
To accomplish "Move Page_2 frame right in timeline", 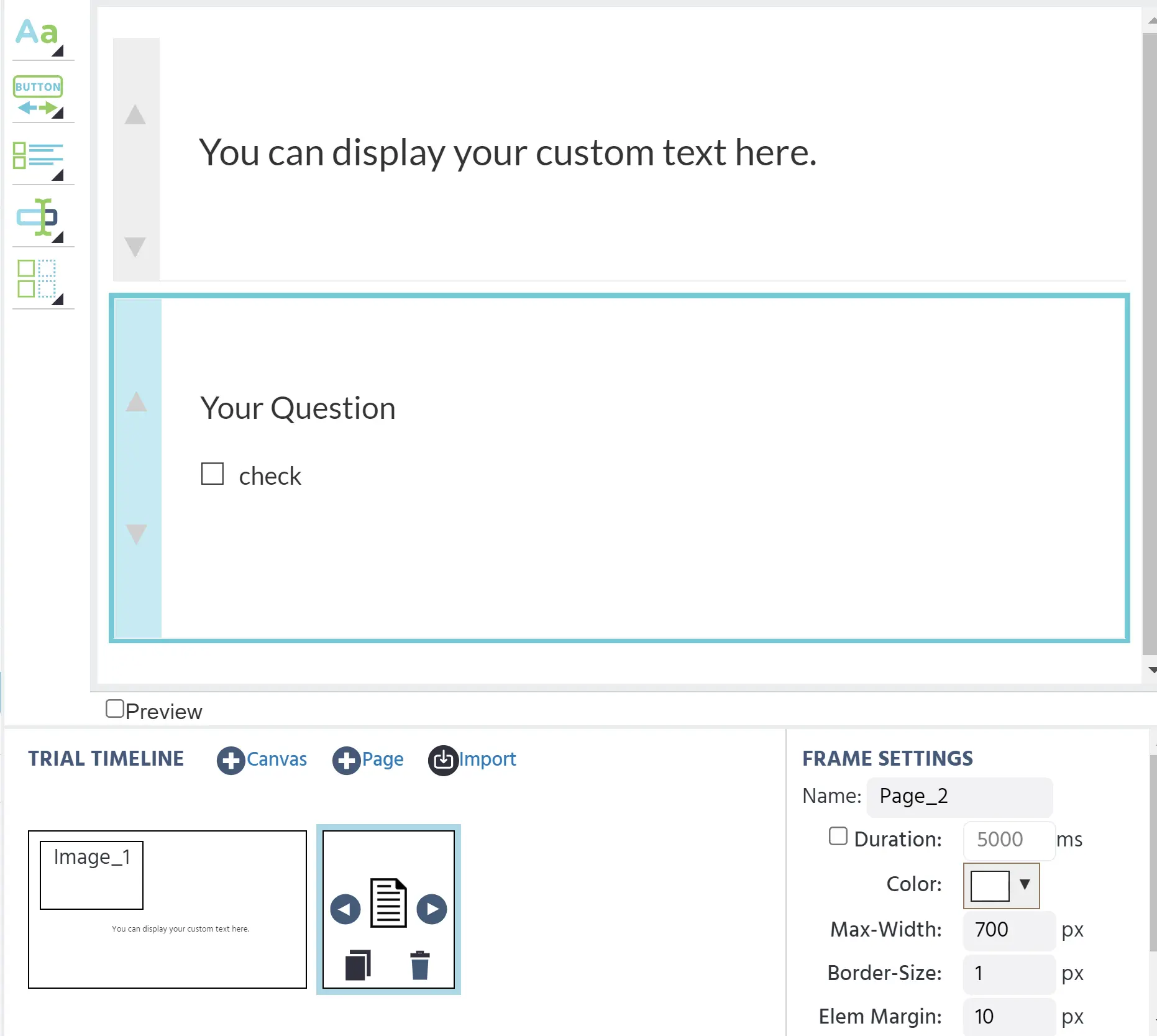I will 432,909.
